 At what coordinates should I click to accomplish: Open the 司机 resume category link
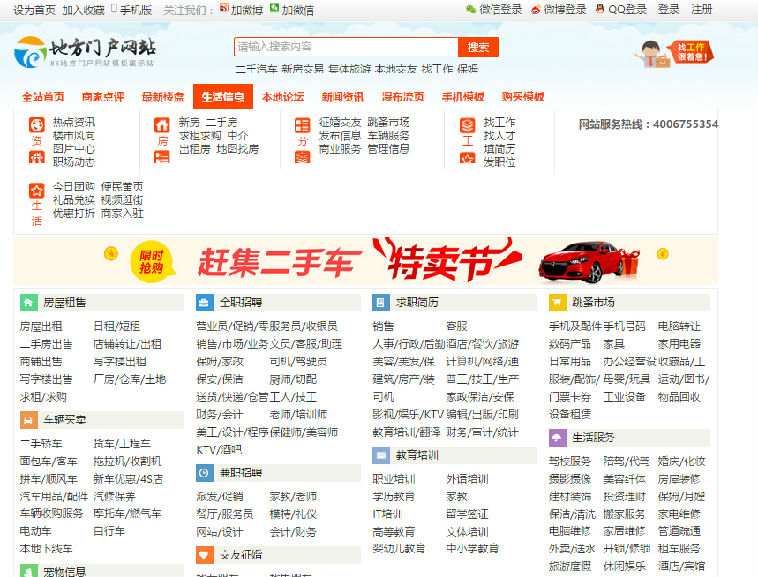383,397
